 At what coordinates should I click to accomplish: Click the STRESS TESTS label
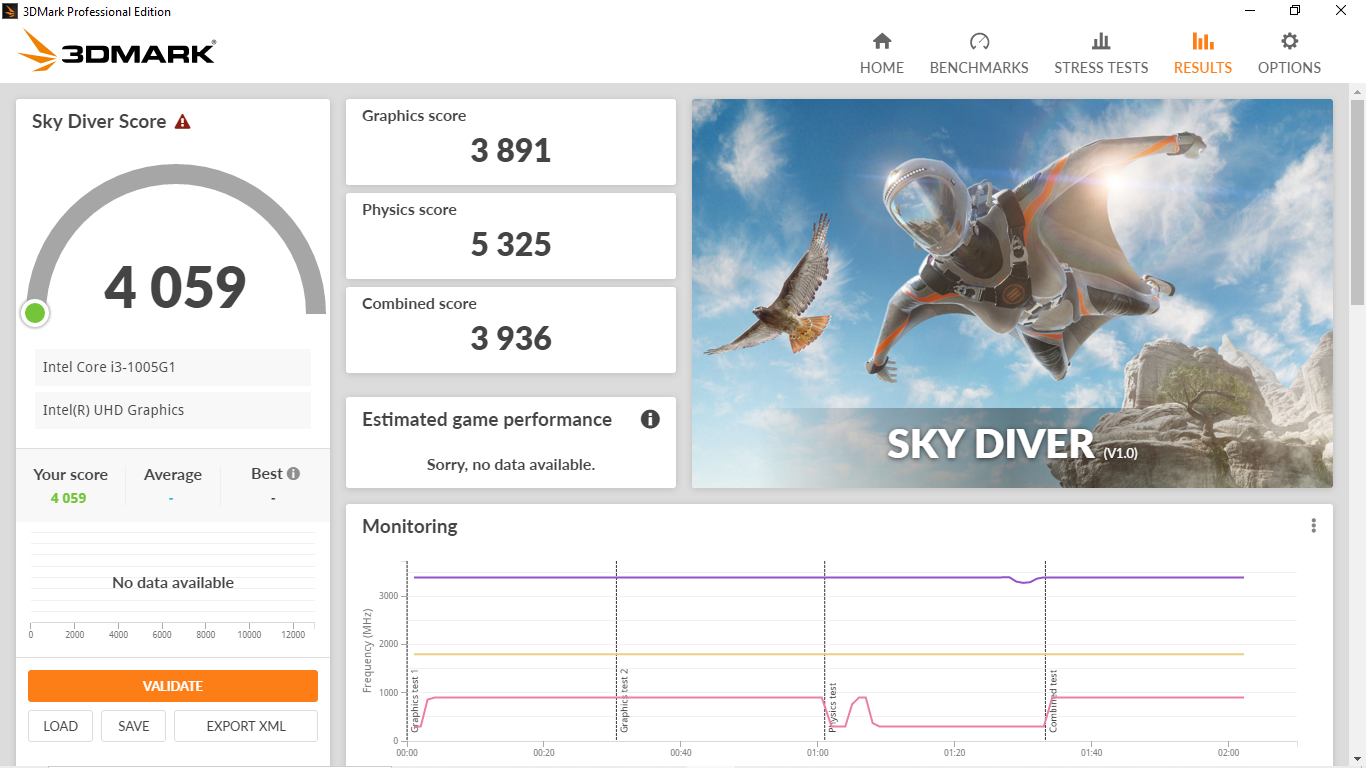pyautogui.click(x=1101, y=68)
